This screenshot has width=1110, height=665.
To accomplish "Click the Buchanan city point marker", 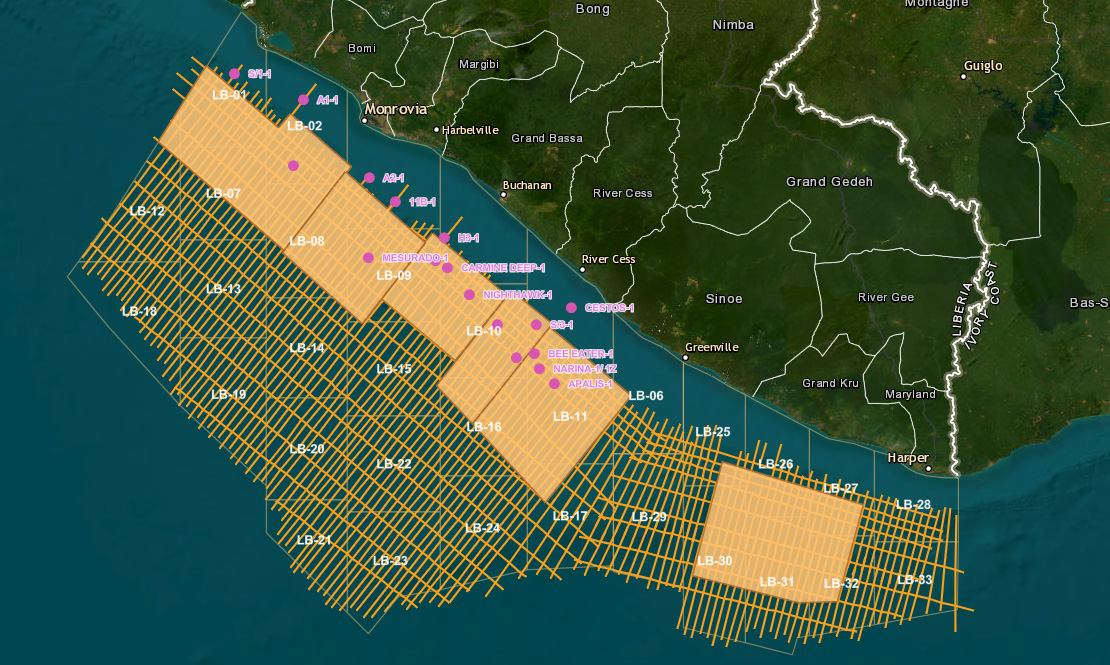I will pyautogui.click(x=503, y=194).
